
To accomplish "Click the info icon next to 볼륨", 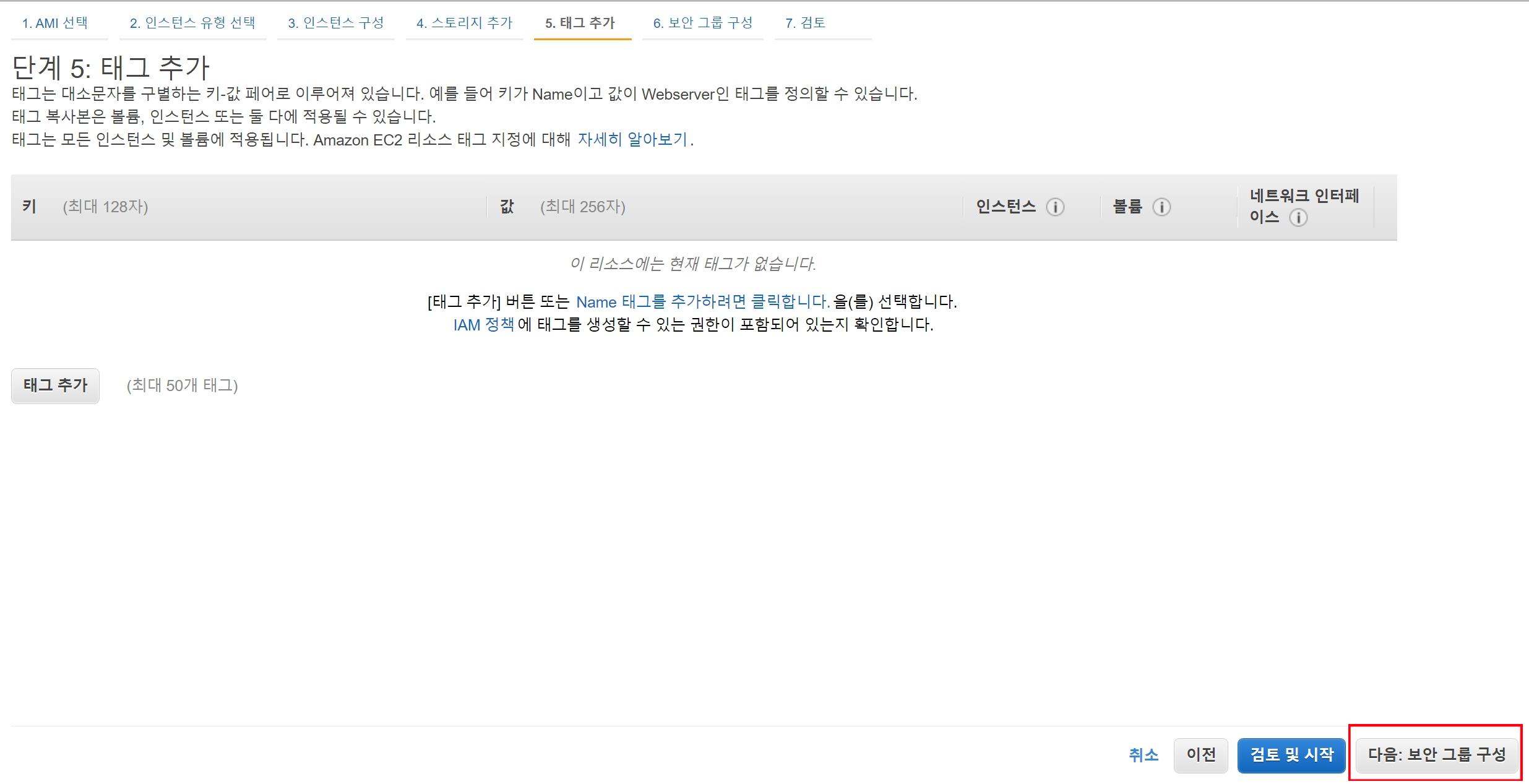I will (1161, 207).
